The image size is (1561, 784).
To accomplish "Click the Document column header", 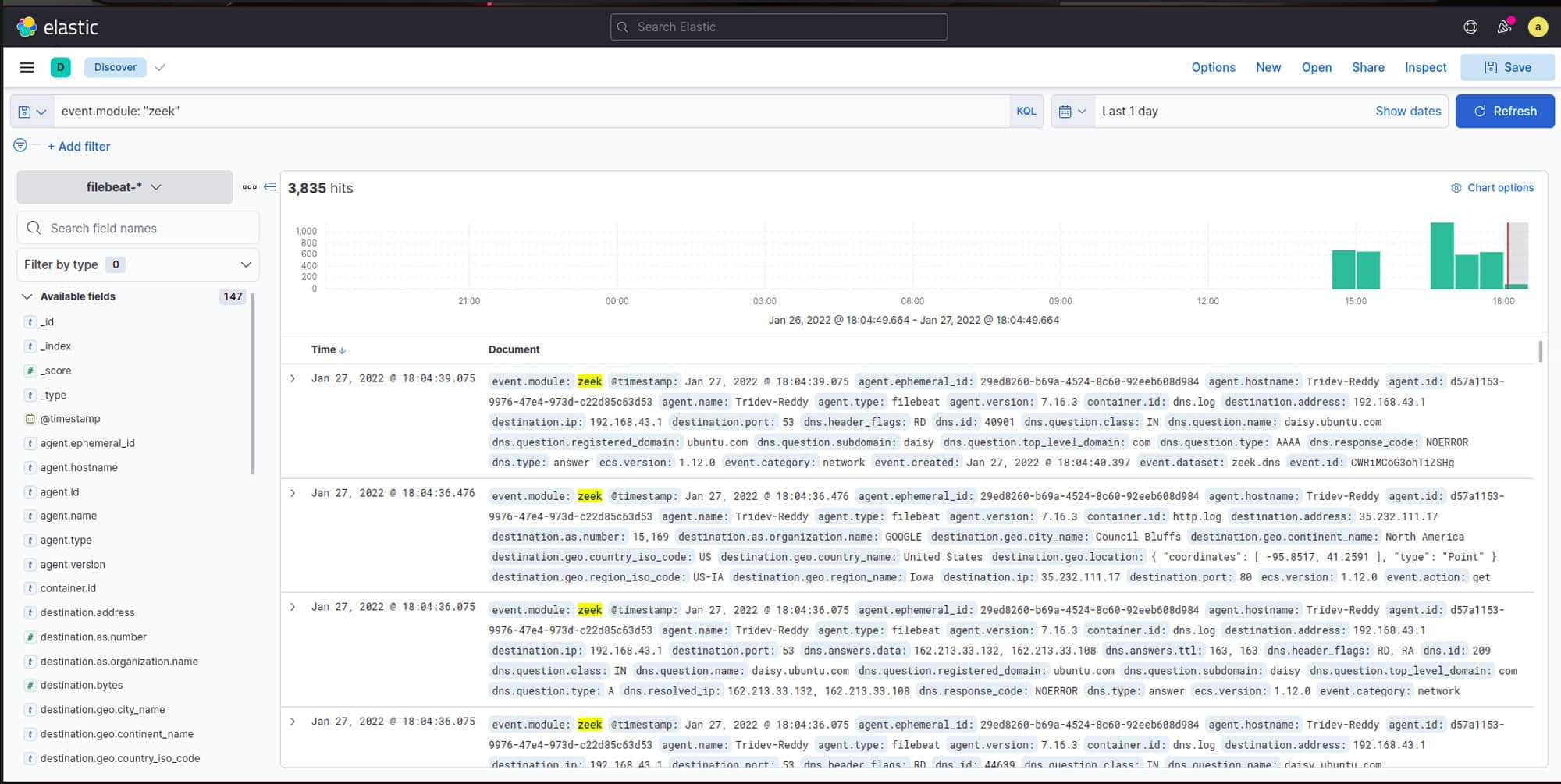I will pos(514,349).
